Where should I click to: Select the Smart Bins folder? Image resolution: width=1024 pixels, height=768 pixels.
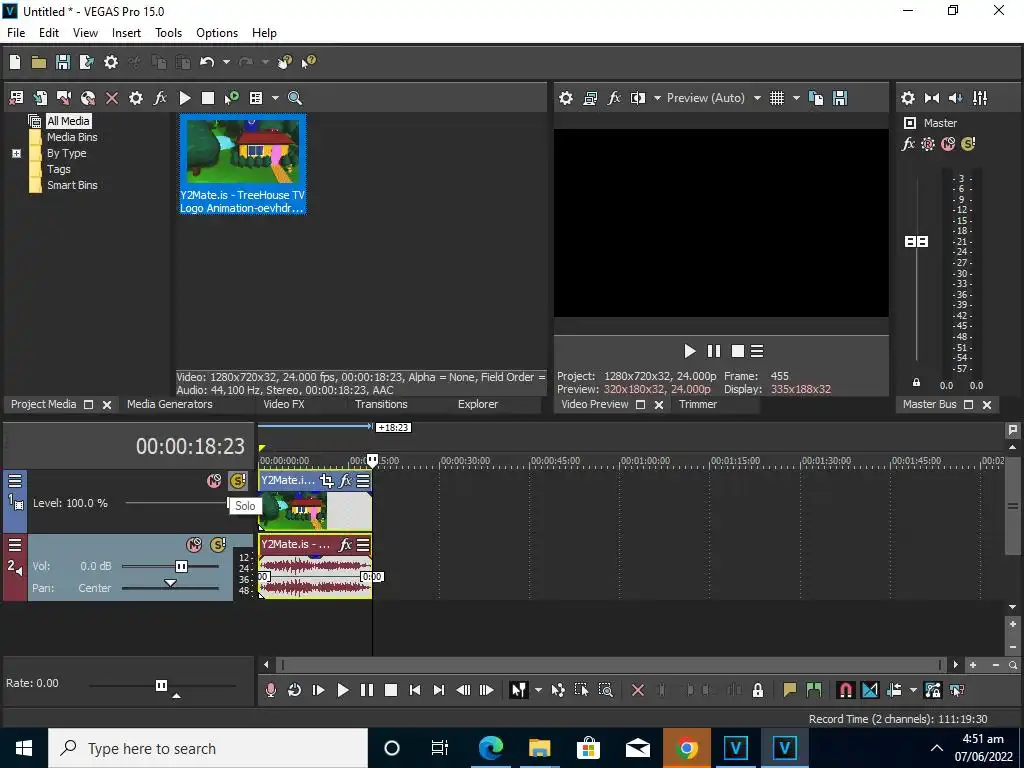coord(72,185)
